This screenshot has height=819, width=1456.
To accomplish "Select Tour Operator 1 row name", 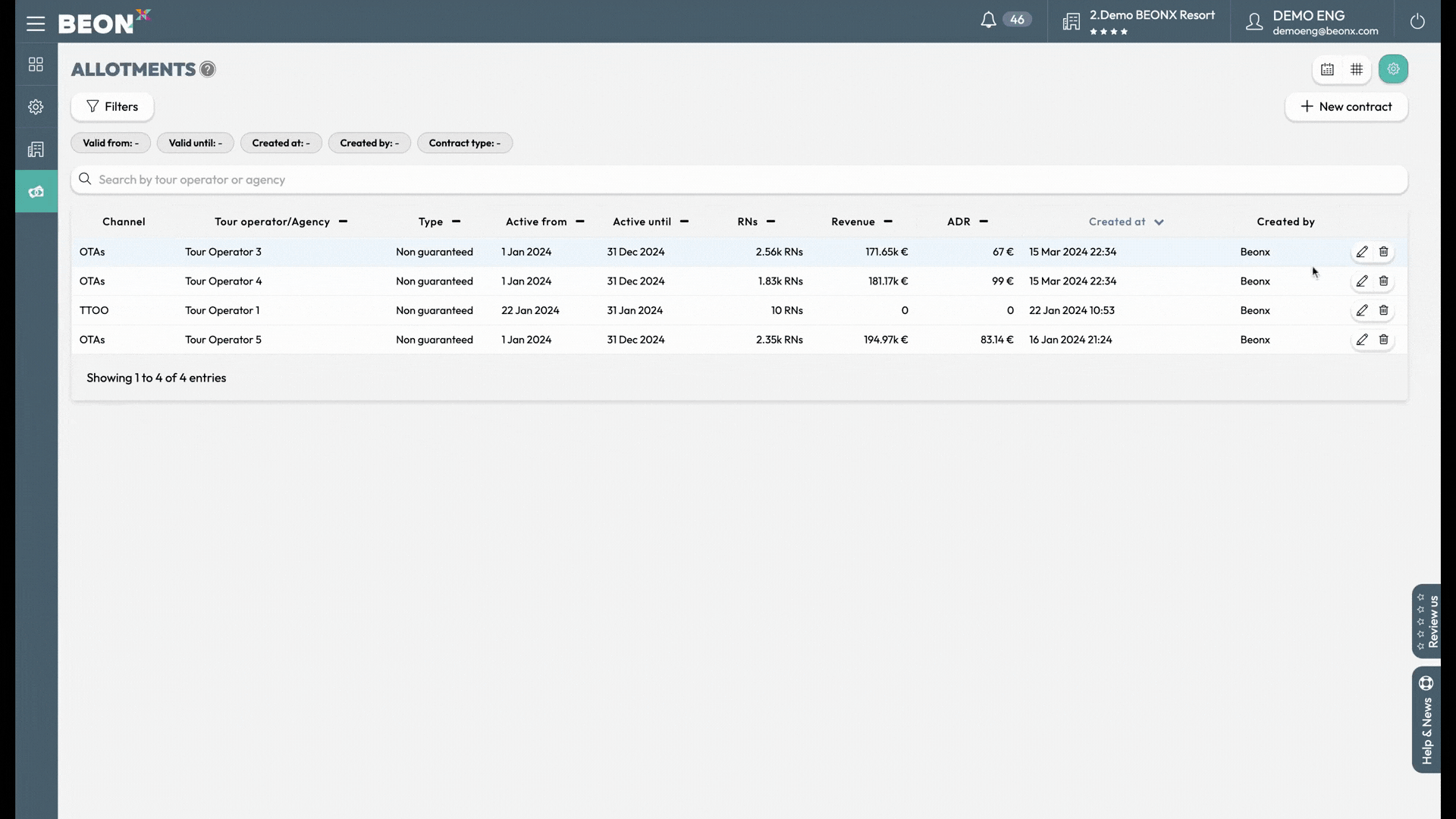I will (x=222, y=311).
